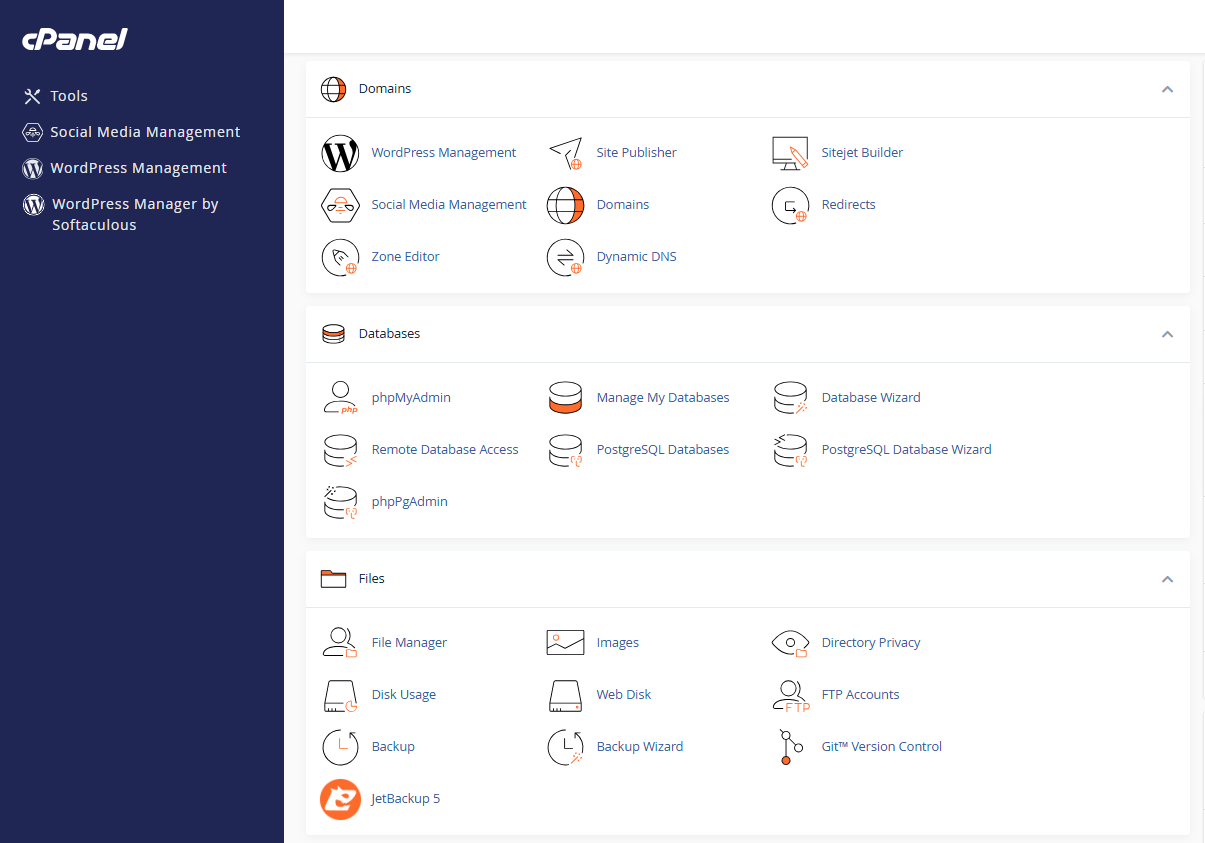Click the Web Disk icon

tap(565, 695)
